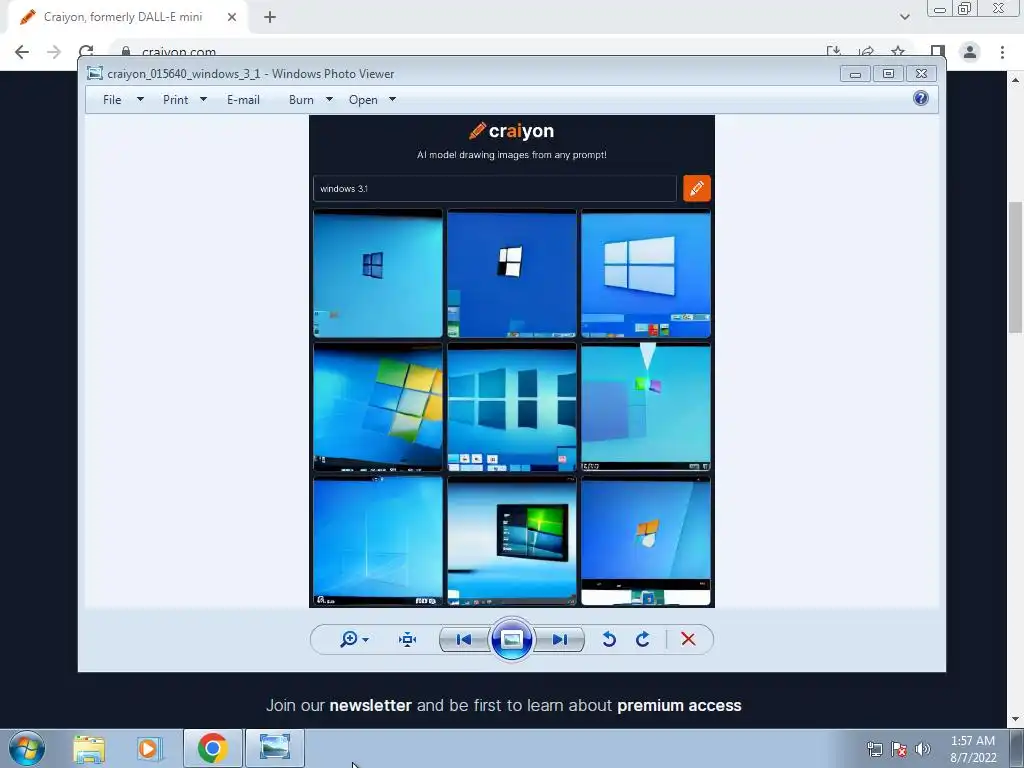The image size is (1024, 768).
Task: Click the install app icon in the address bar
Action: point(833,51)
